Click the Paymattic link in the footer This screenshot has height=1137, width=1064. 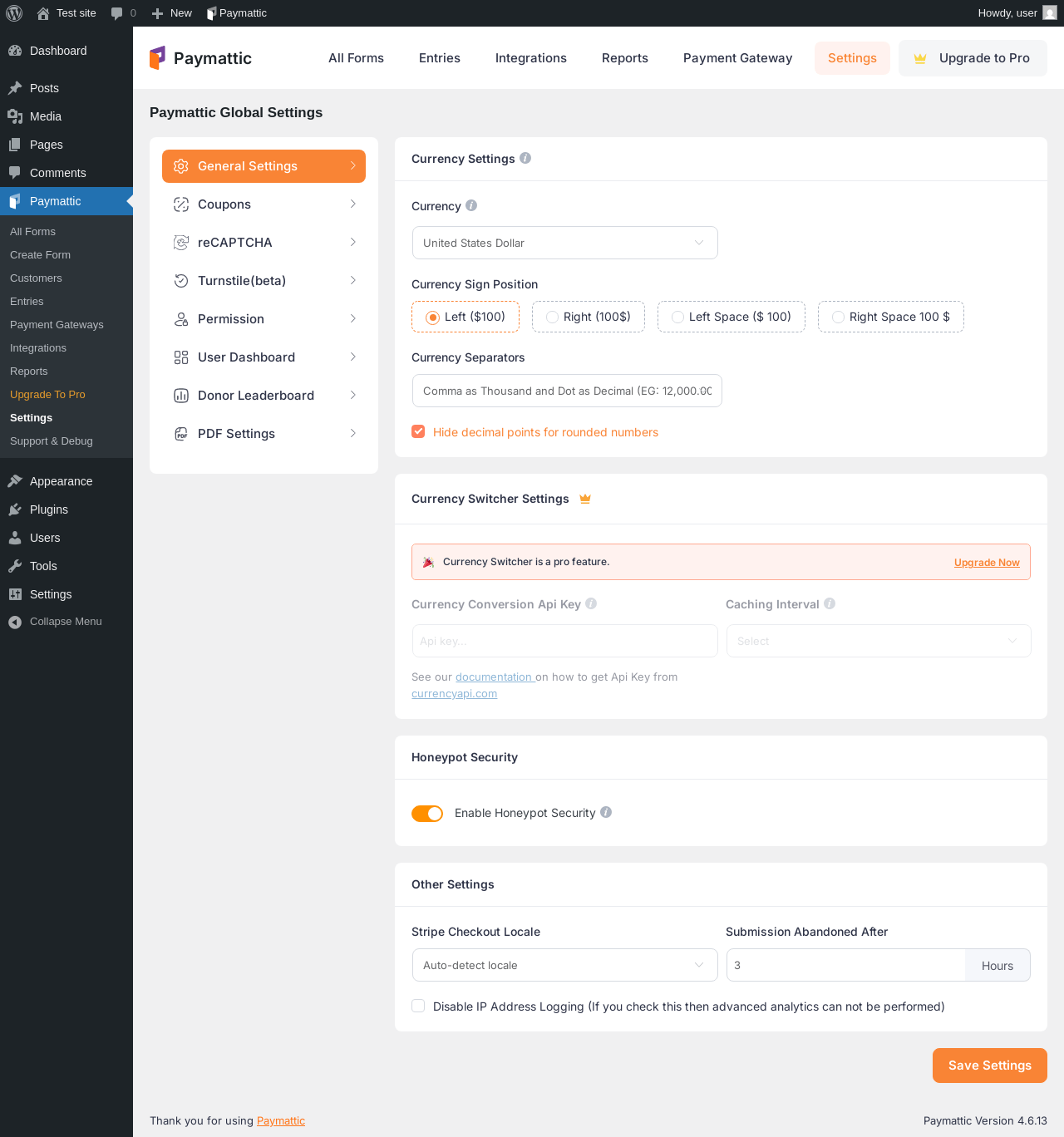(x=281, y=1121)
